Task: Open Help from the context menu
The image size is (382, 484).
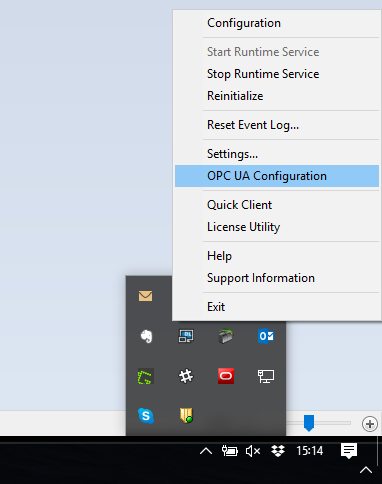Action: (x=277, y=256)
